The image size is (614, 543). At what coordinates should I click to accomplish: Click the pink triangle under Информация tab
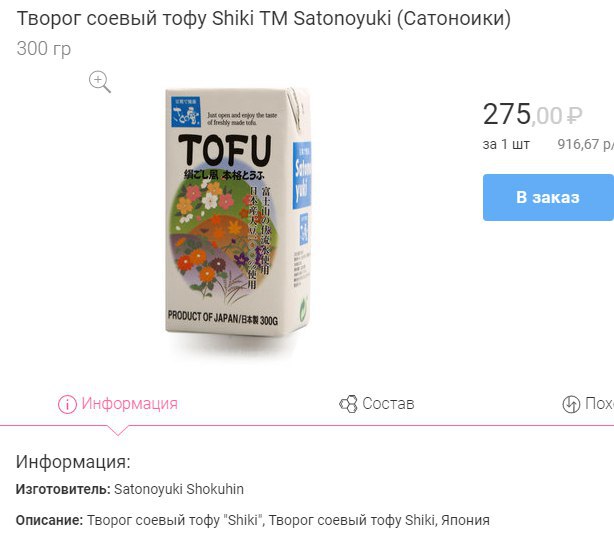(117, 431)
